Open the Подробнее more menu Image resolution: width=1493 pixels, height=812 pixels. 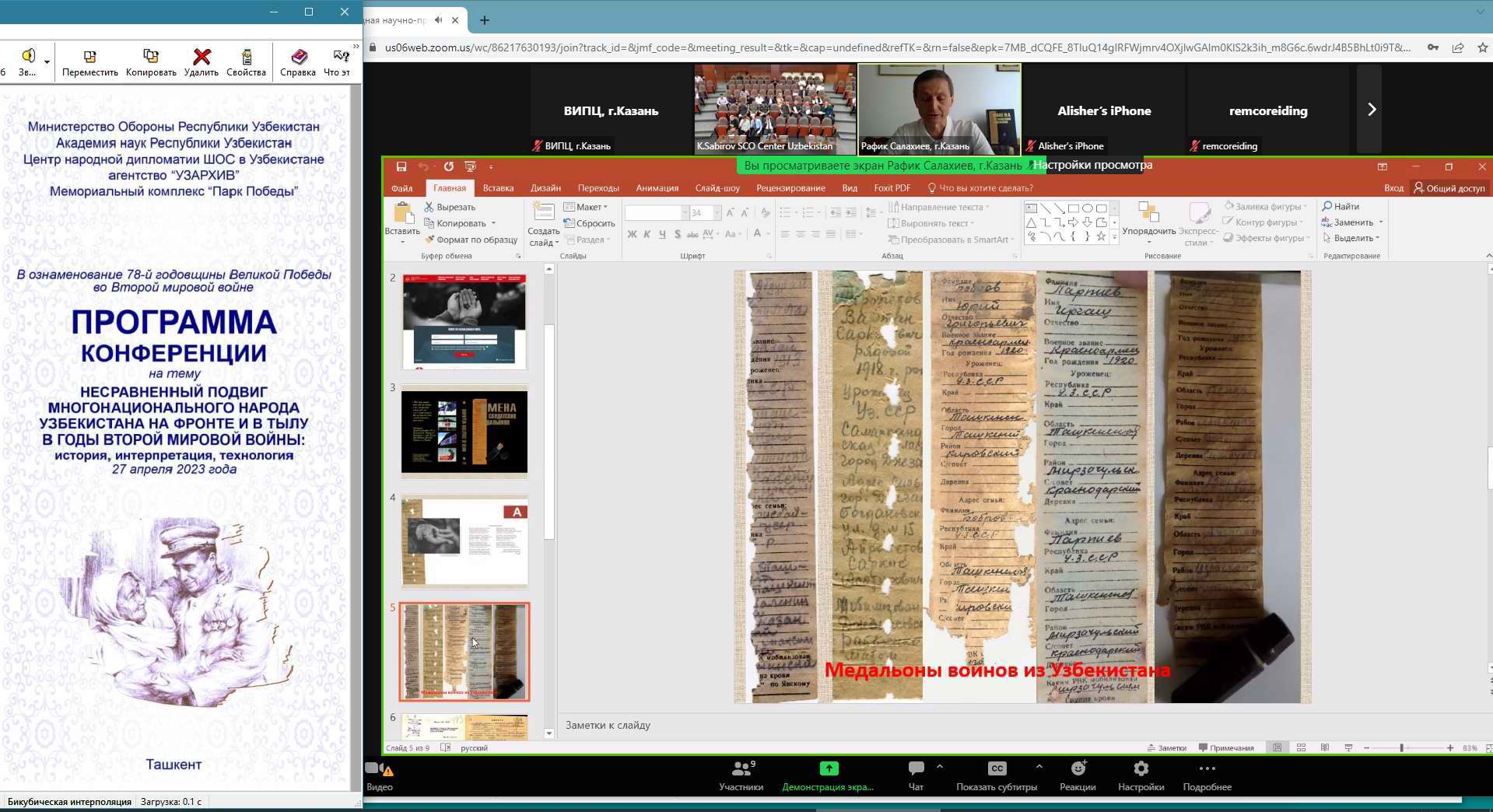point(1207,769)
